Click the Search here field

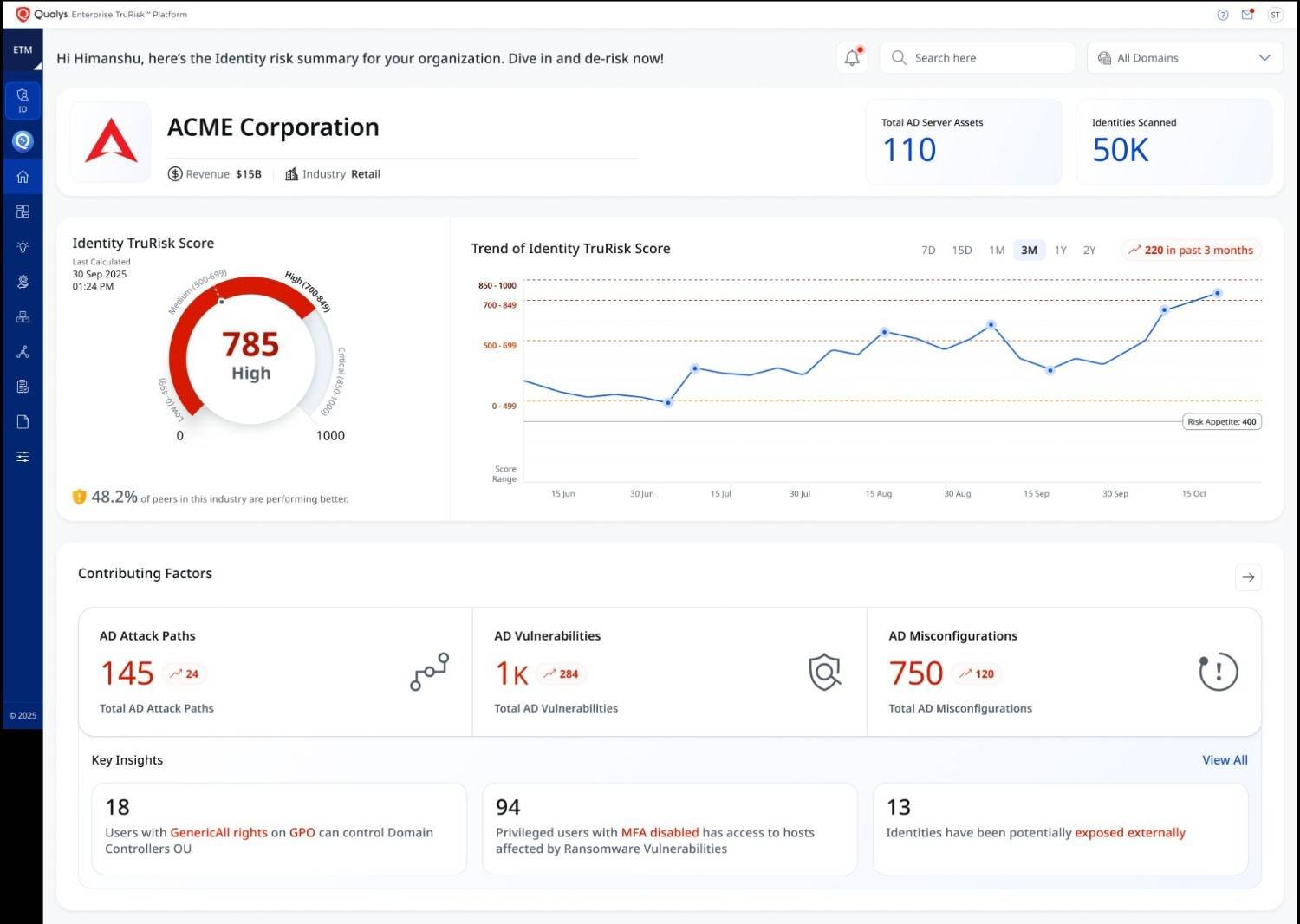(977, 58)
